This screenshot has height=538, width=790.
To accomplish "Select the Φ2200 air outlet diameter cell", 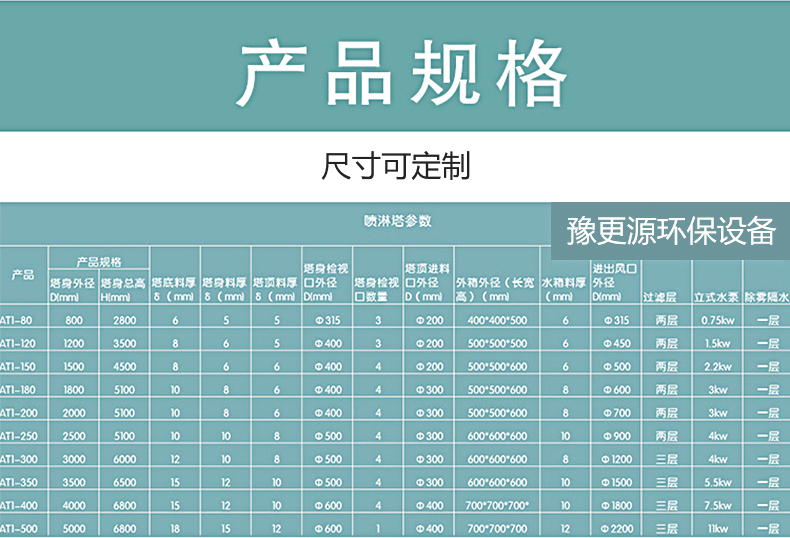I will point(615,528).
